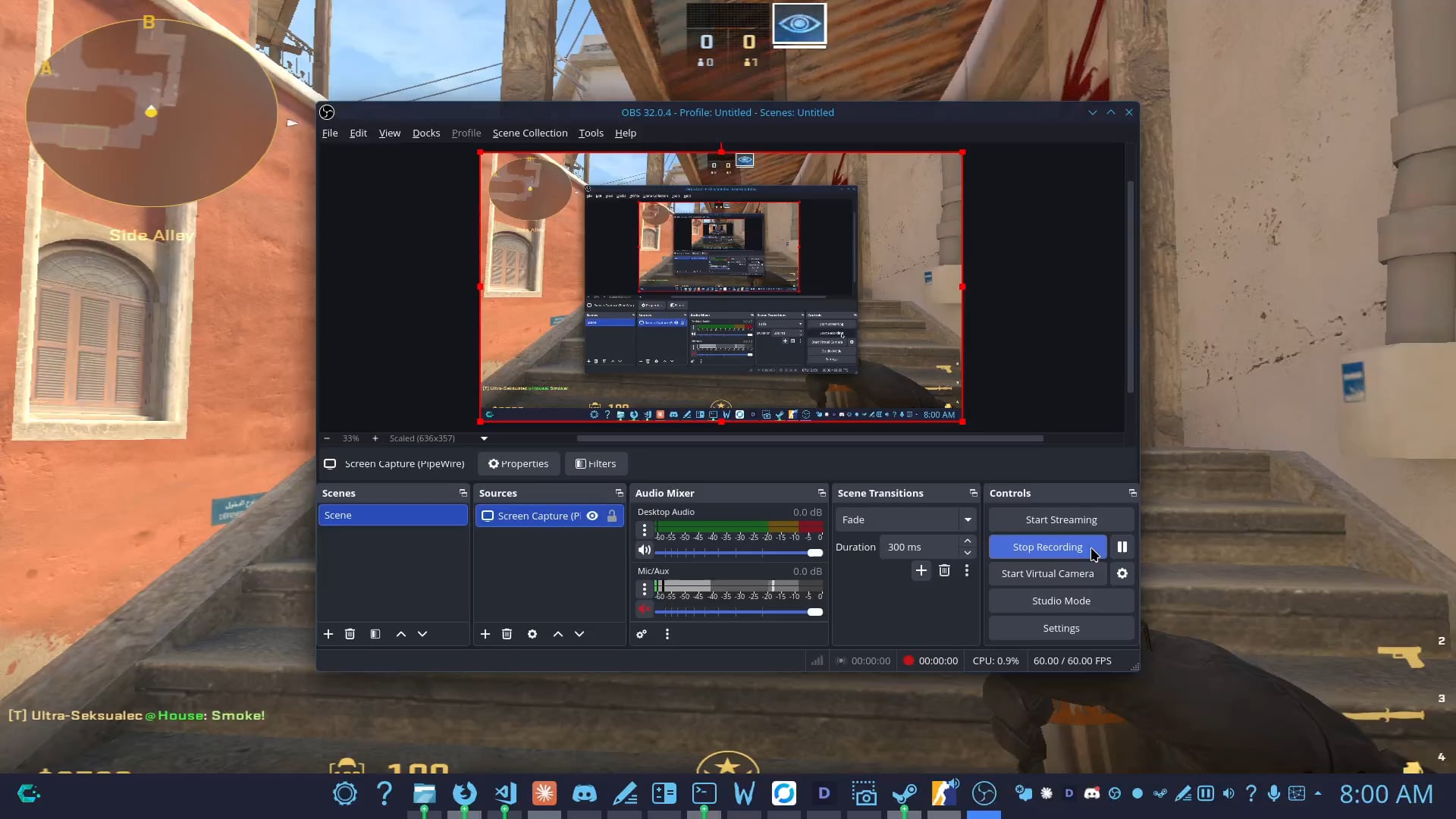1456x819 pixels.
Task: Open source properties gear in Sources dock
Action: coord(532,634)
